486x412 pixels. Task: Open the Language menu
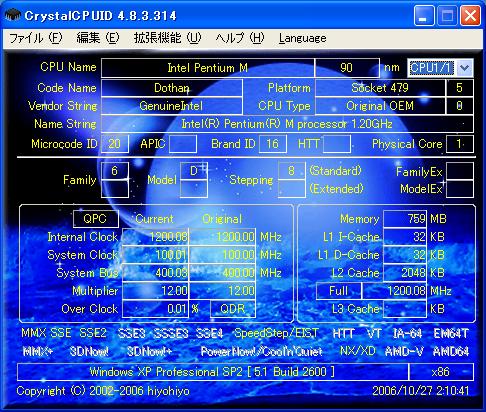point(303,38)
